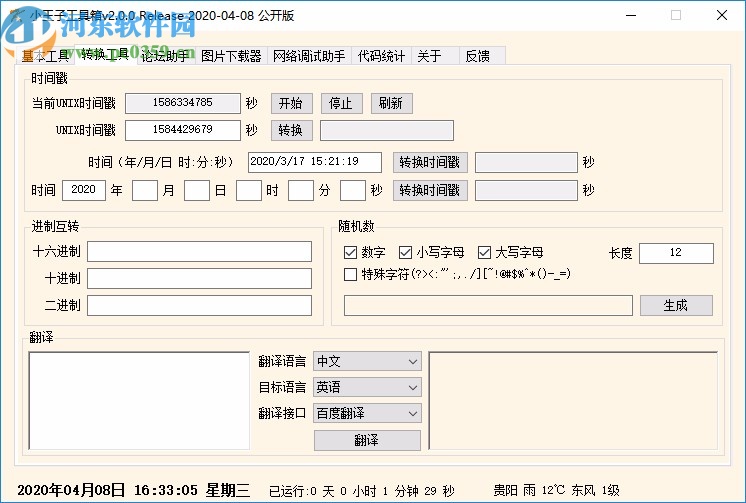Focus the 秒 input box in the 年月日 row
The height and width of the screenshot is (503, 746).
tap(353, 190)
